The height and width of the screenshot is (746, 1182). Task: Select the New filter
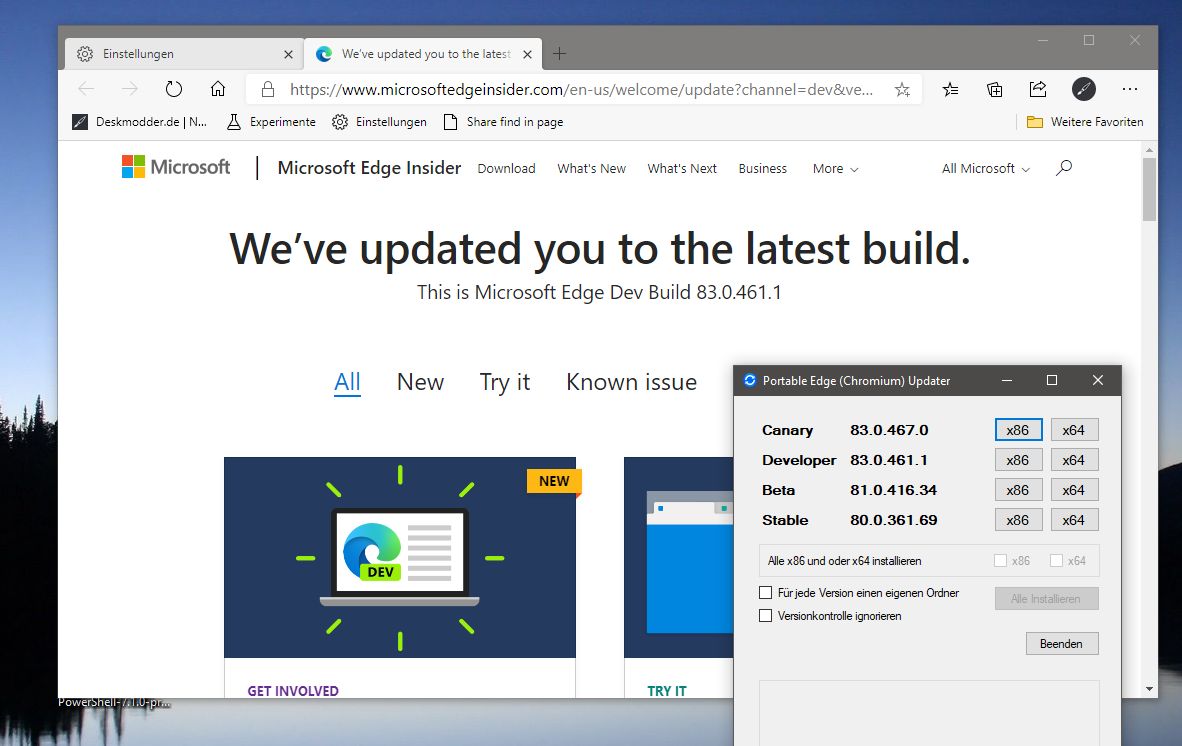(421, 382)
